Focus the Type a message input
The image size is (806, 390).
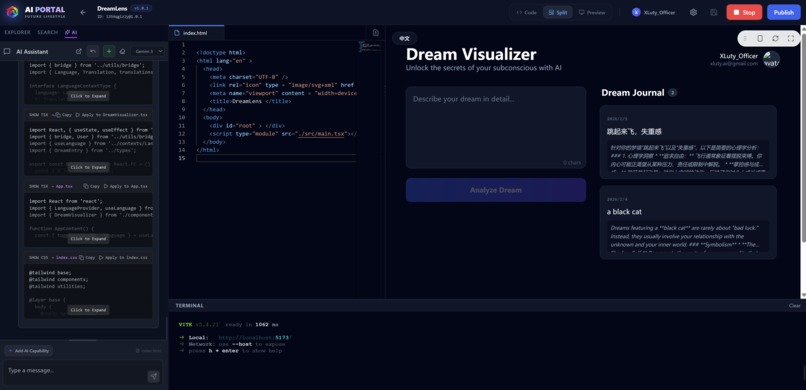point(75,370)
